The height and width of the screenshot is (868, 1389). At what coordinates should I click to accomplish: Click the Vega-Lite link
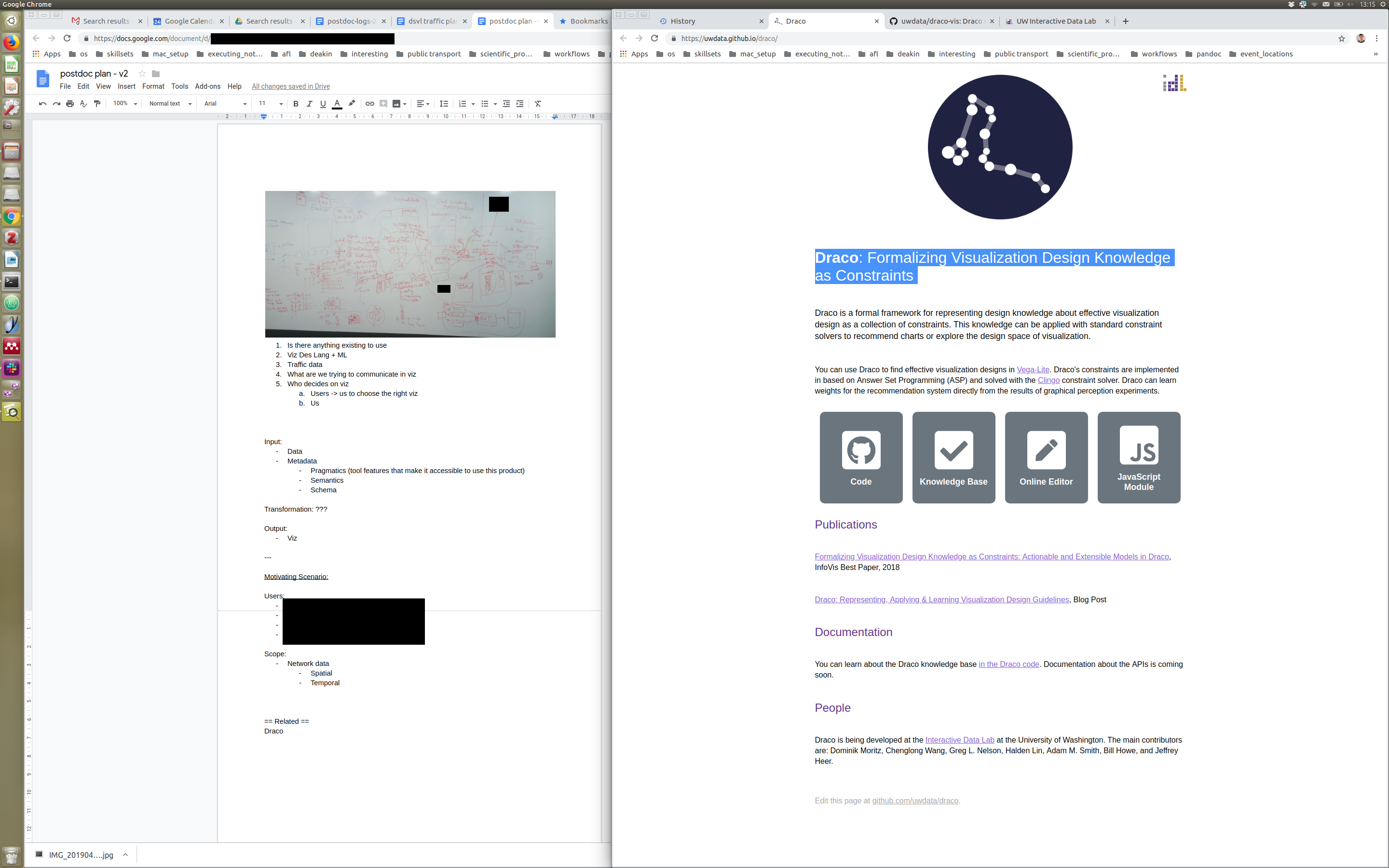1033,370
